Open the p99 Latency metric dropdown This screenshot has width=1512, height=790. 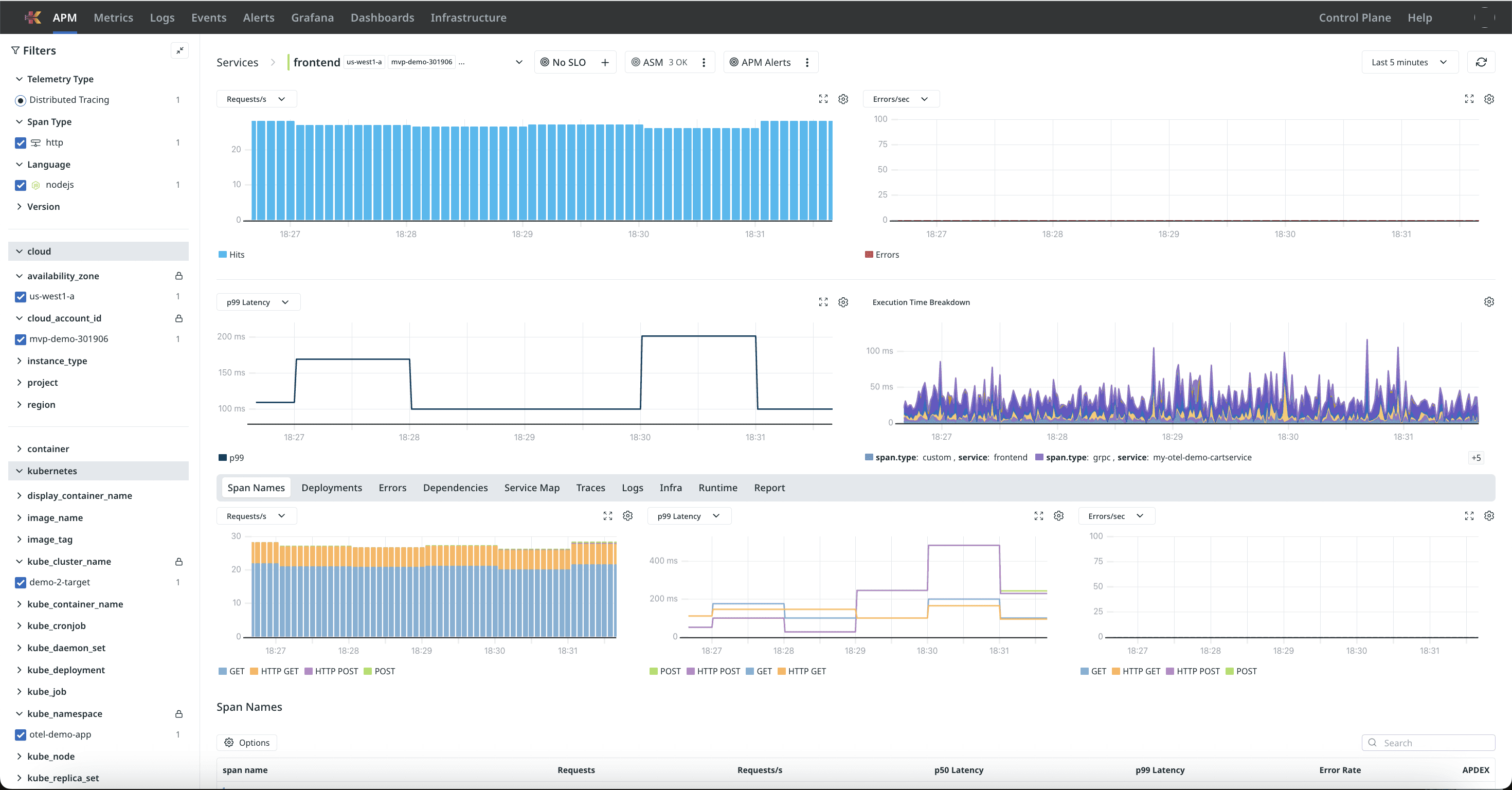tap(258, 302)
